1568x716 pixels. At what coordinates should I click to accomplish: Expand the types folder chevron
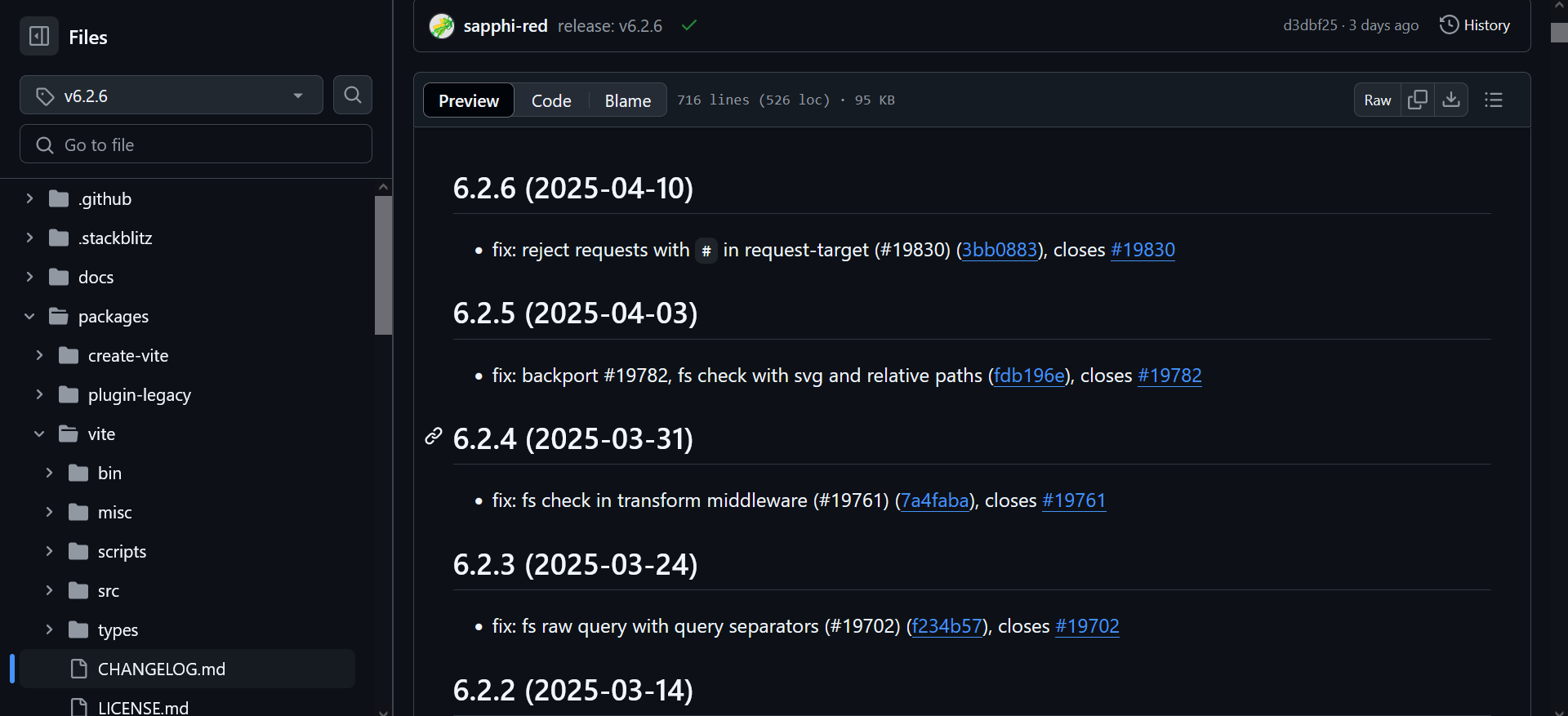49,629
